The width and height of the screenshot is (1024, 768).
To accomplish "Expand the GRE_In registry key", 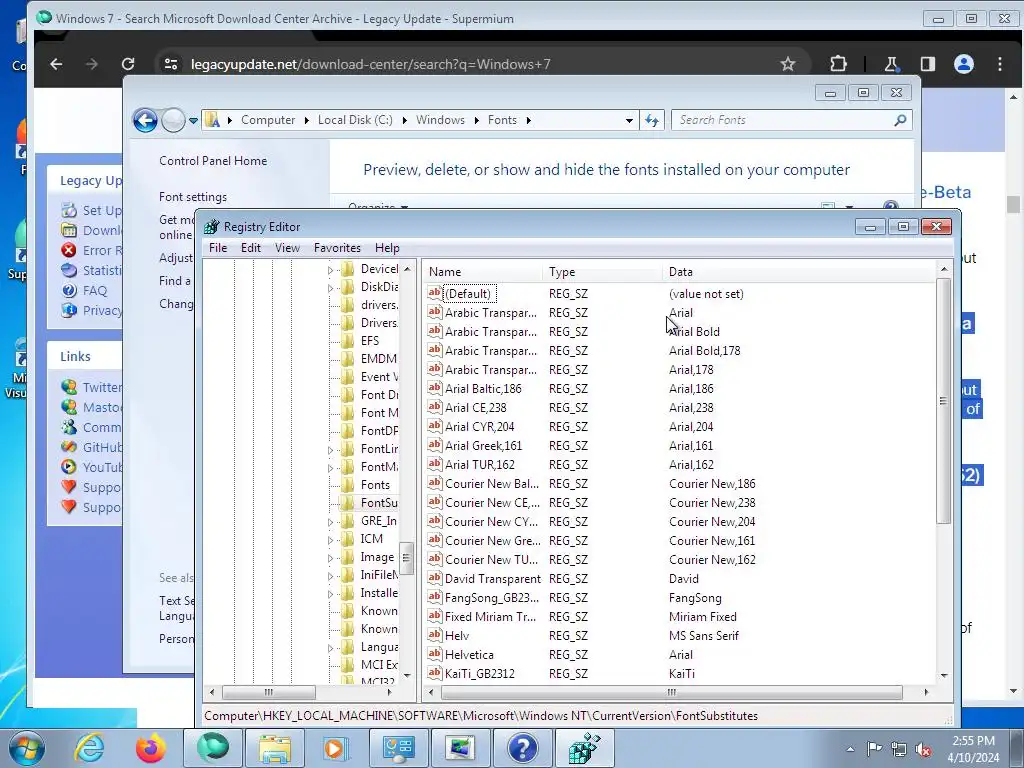I will [330, 522].
